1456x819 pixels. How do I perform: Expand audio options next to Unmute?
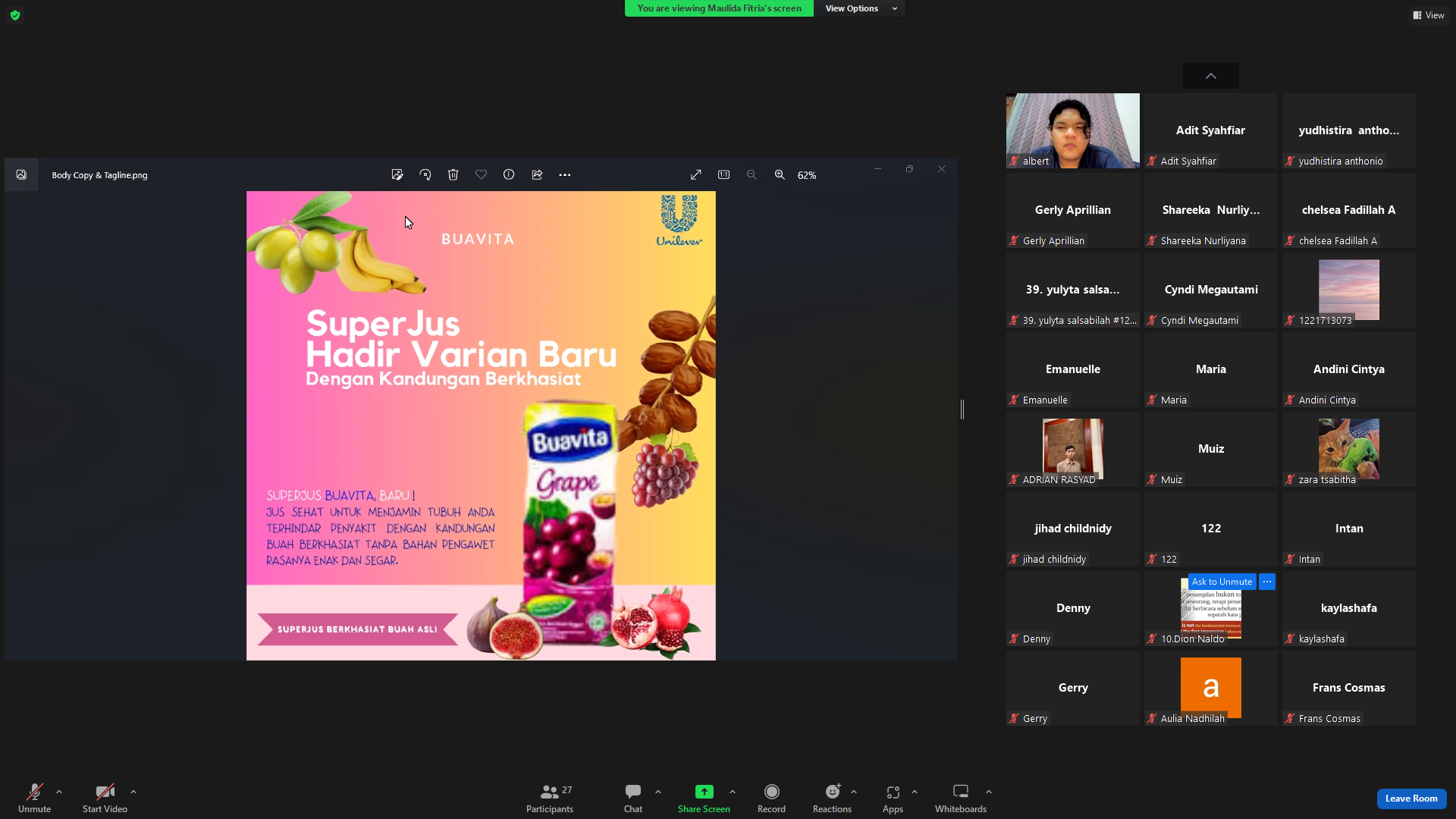59,792
